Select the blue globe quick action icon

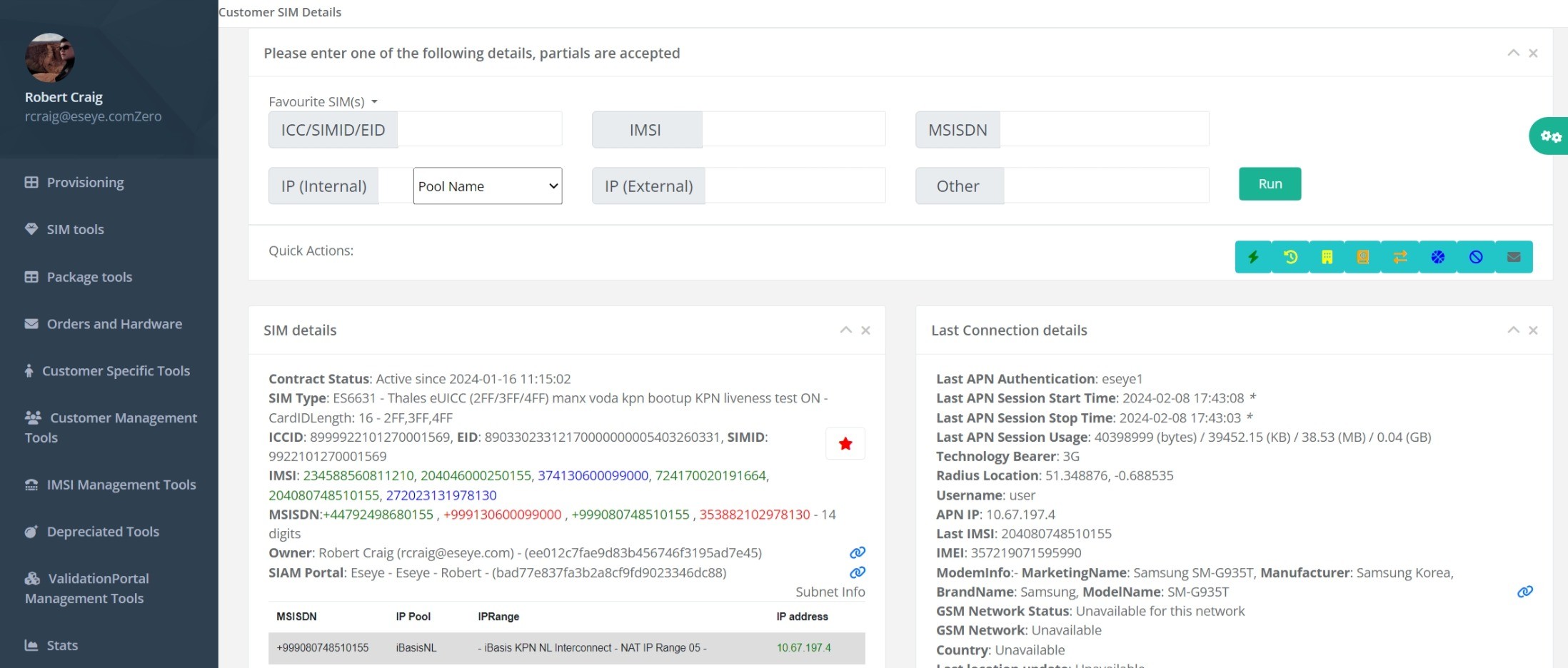click(x=1438, y=257)
